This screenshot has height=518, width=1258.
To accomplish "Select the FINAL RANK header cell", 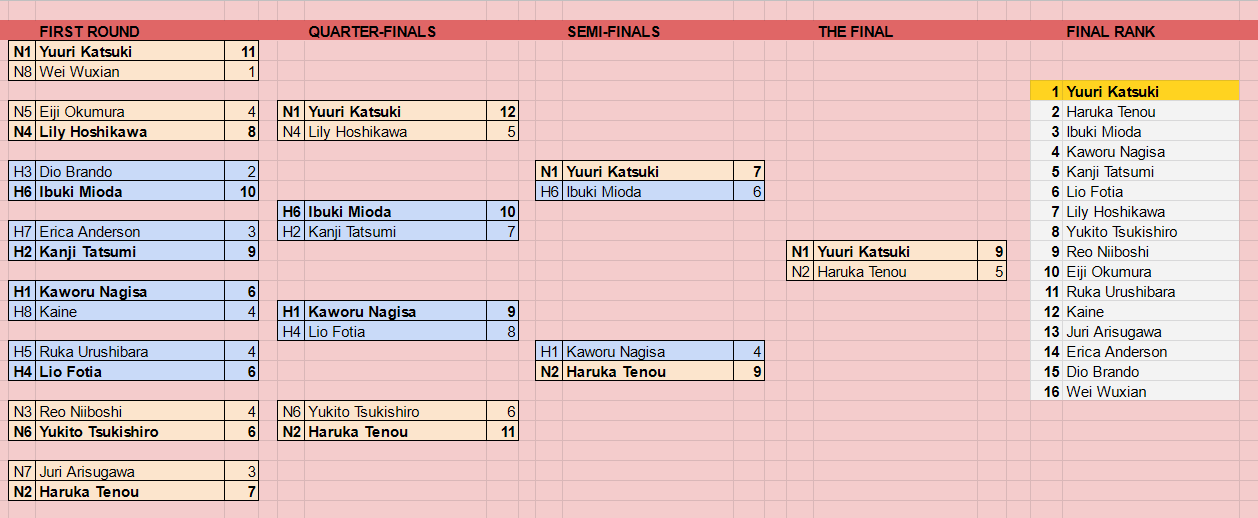I will (1111, 32).
